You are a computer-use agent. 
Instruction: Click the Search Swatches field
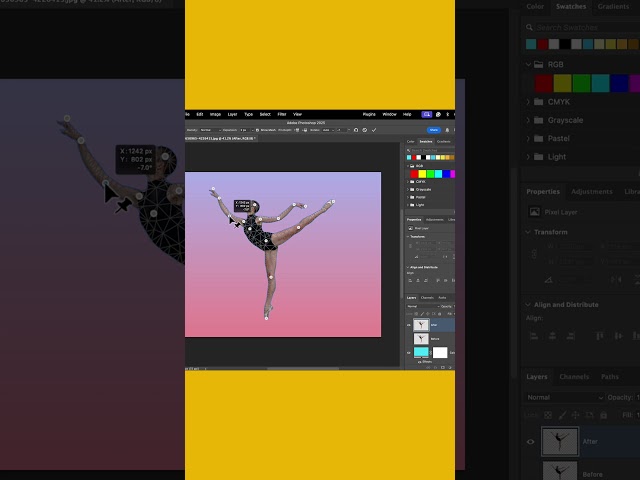[x=431, y=151]
